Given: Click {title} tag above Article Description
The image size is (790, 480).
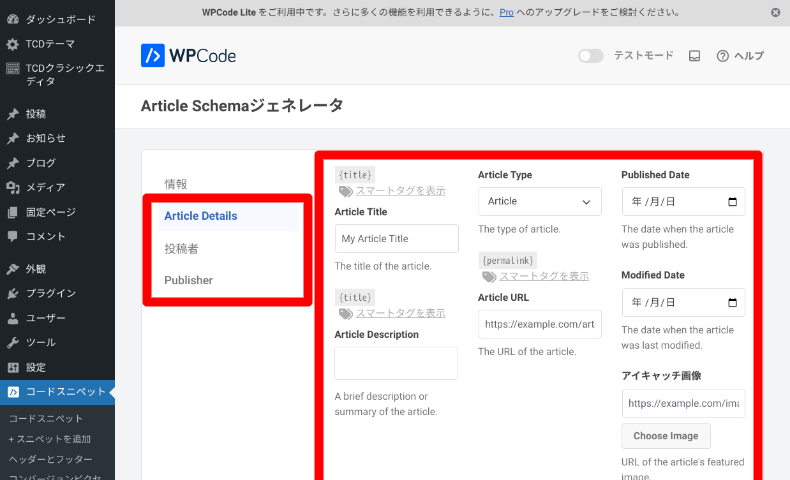Looking at the screenshot, I should click(355, 297).
